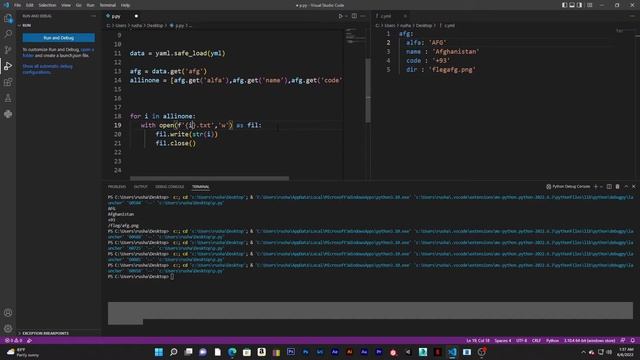
Task: Close the terminal panel
Action: click(x=633, y=187)
